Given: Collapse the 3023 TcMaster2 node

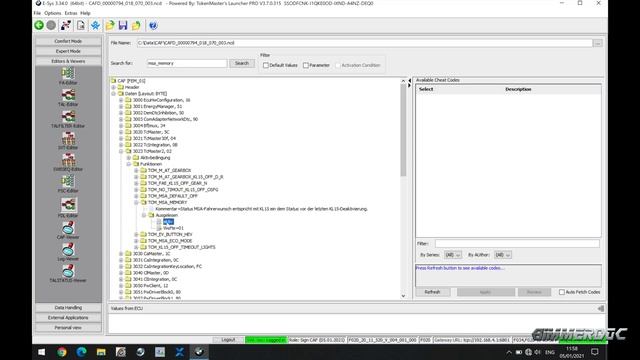Looking at the screenshot, I should (x=121, y=151).
